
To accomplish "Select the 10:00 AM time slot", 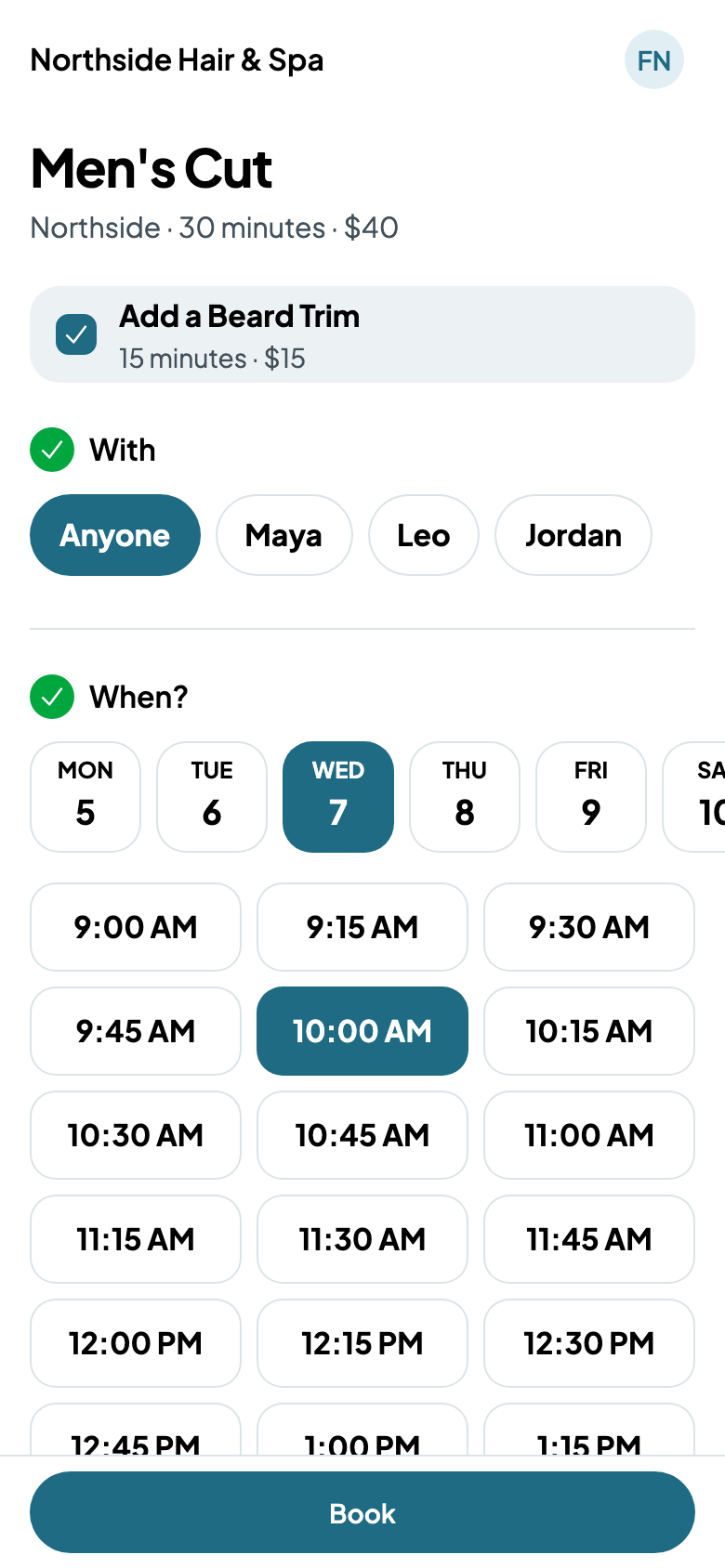I will tap(362, 1031).
